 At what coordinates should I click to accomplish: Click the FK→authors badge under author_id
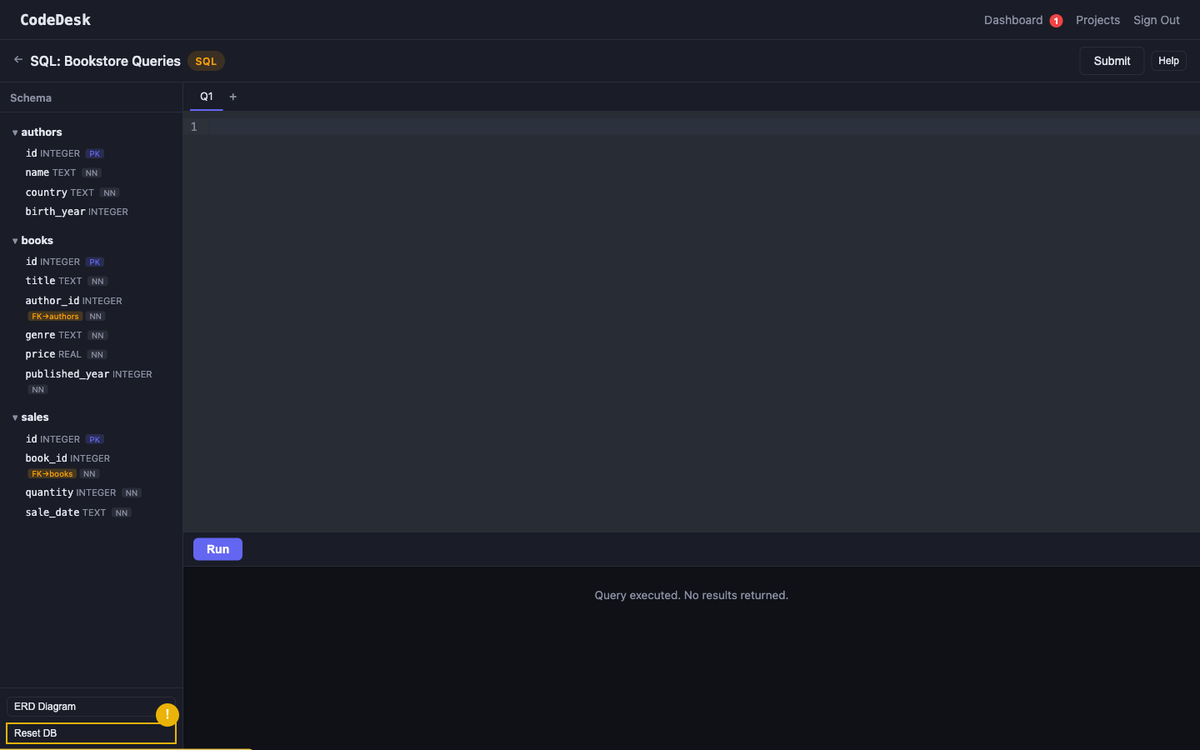pos(55,316)
